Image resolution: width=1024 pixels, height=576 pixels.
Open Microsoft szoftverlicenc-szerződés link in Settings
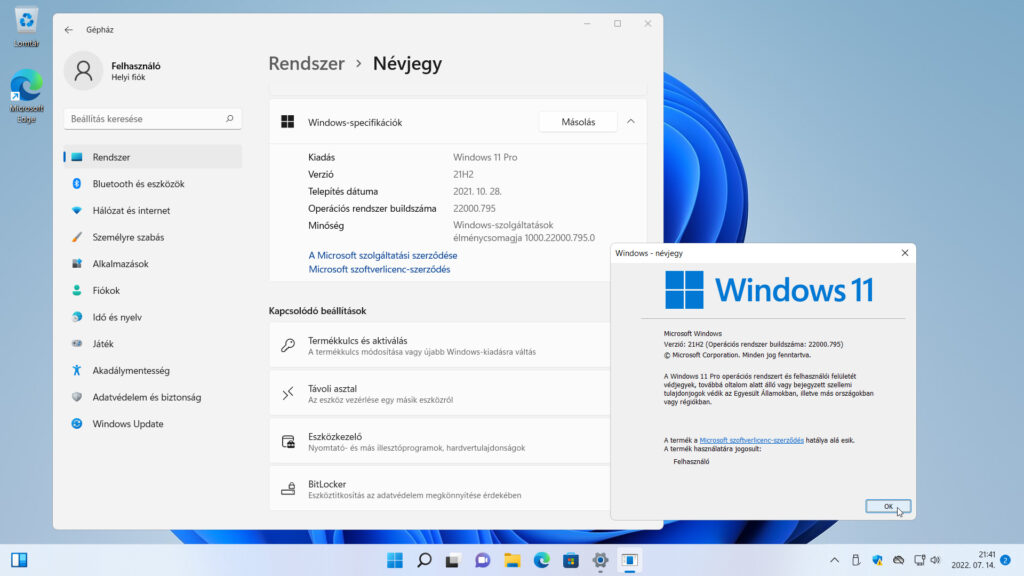coord(379,269)
